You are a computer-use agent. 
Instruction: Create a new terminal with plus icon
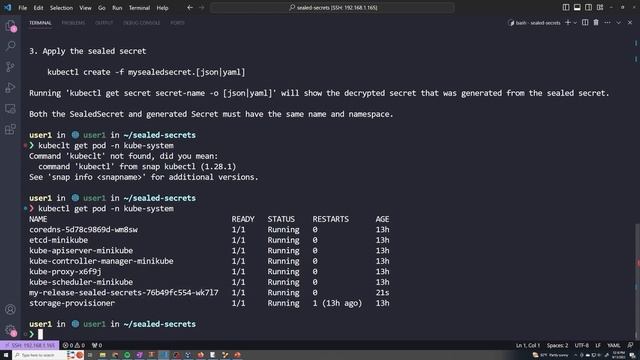pos(568,22)
